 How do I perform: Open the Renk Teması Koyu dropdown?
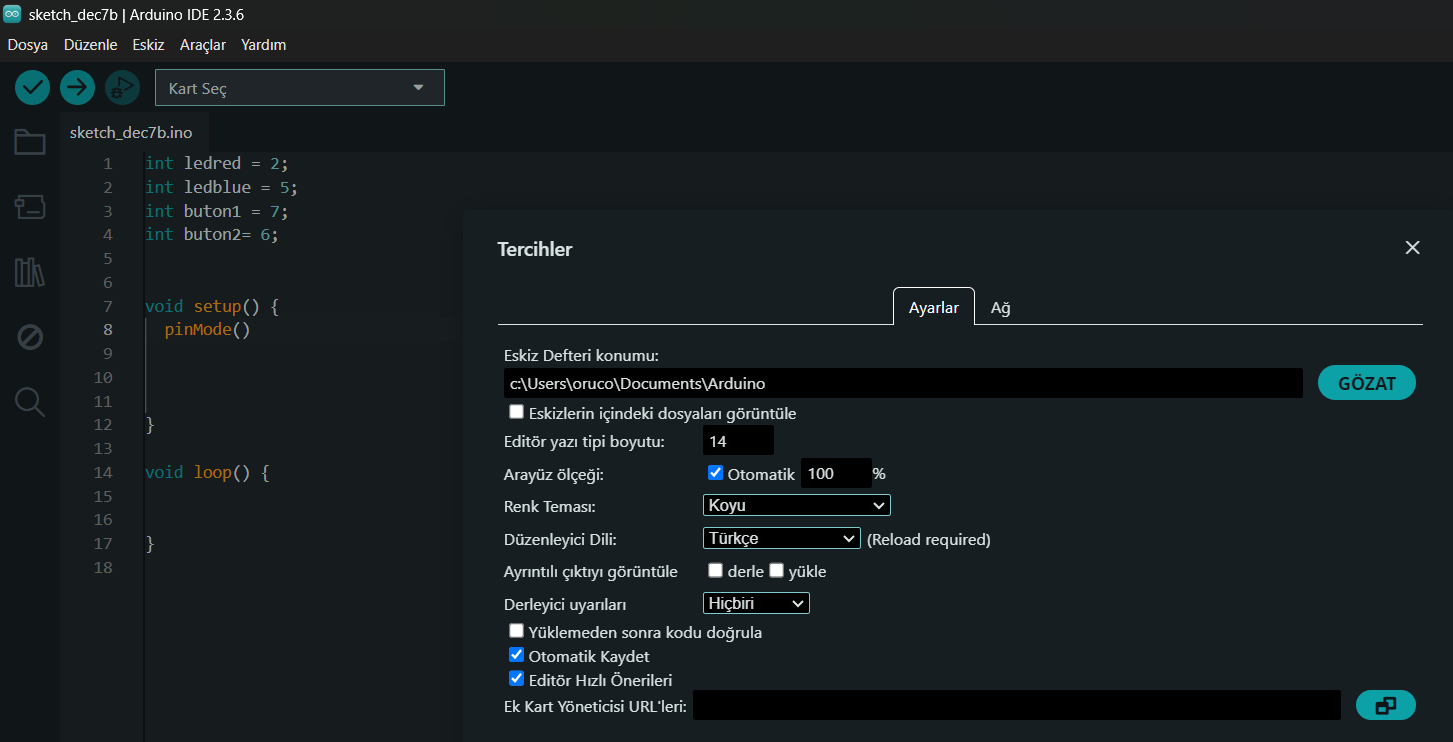tap(797, 505)
